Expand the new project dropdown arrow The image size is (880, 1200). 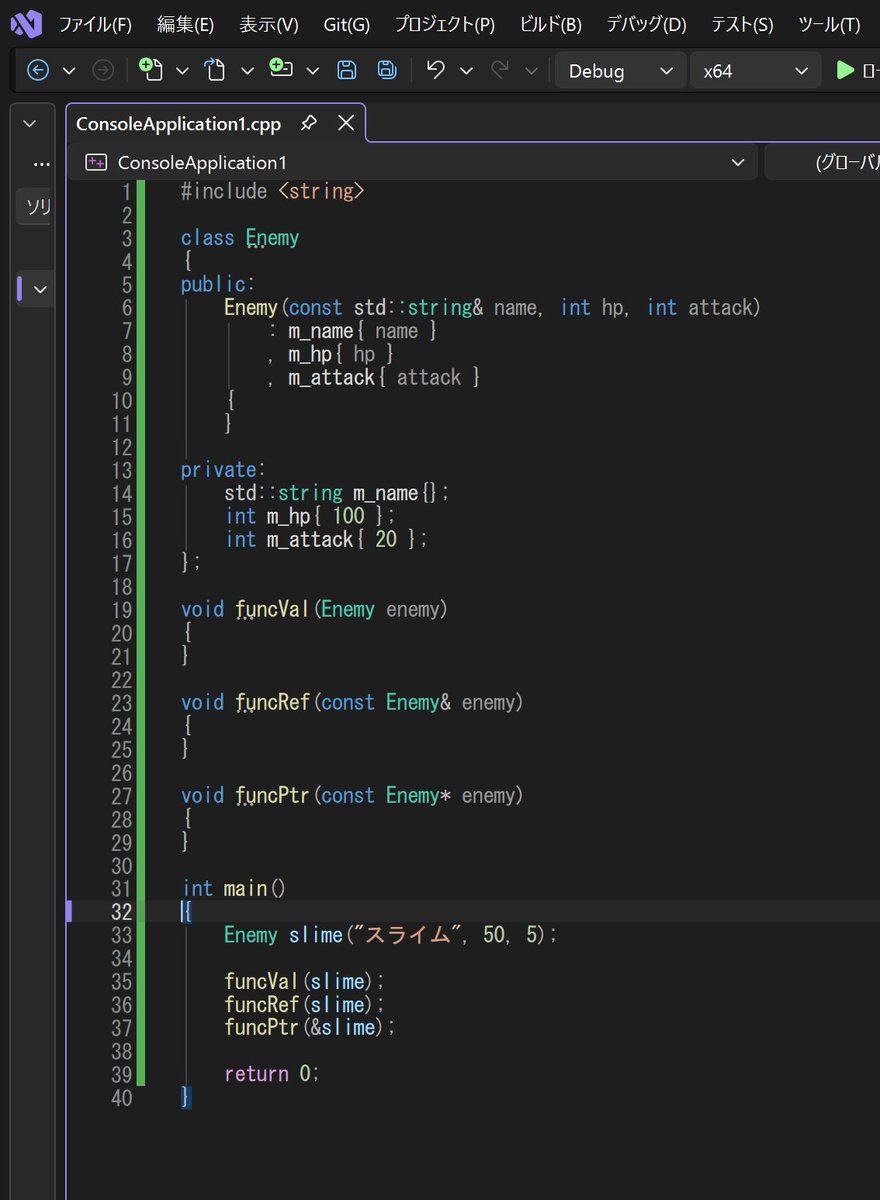click(182, 70)
